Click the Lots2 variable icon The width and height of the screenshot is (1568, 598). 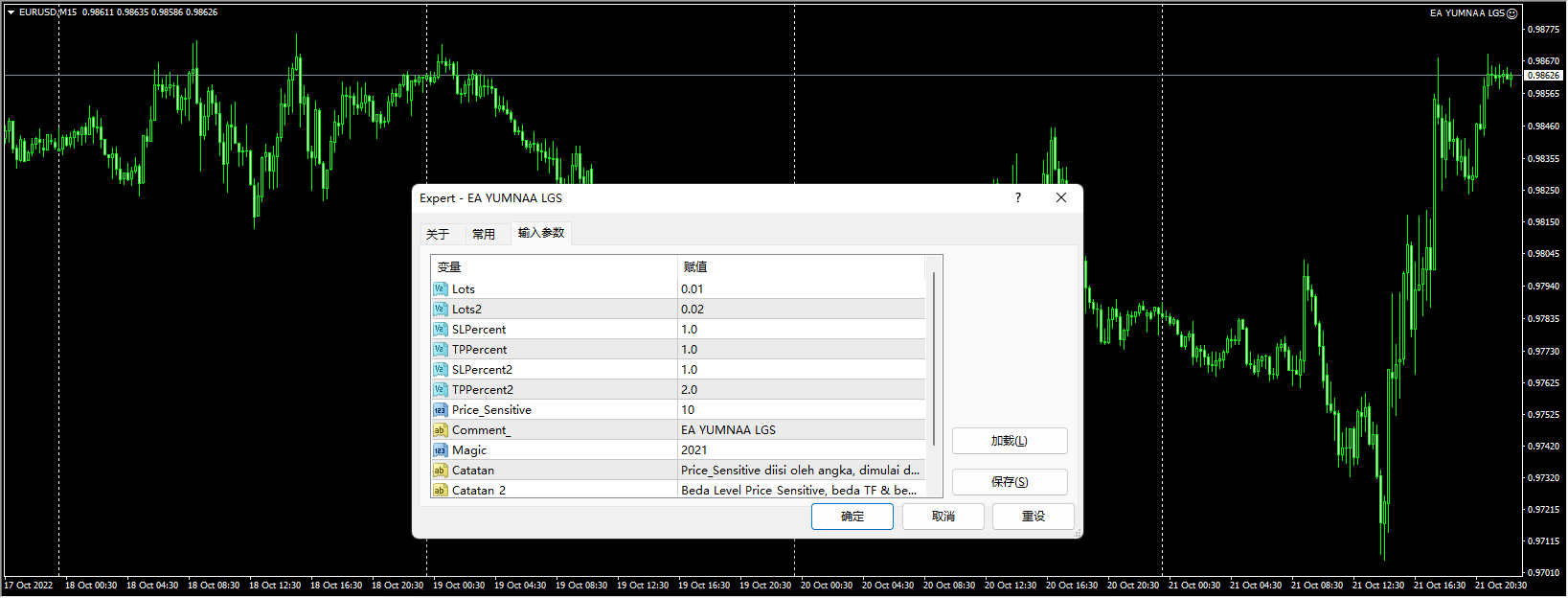440,310
